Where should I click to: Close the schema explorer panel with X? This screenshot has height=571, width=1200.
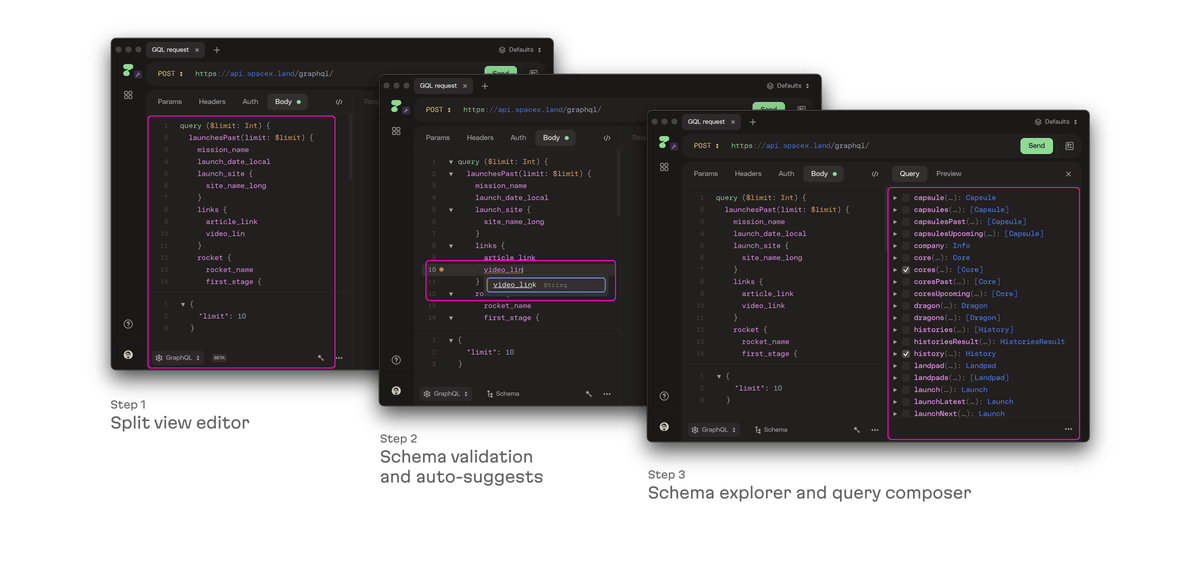pyautogui.click(x=1068, y=174)
